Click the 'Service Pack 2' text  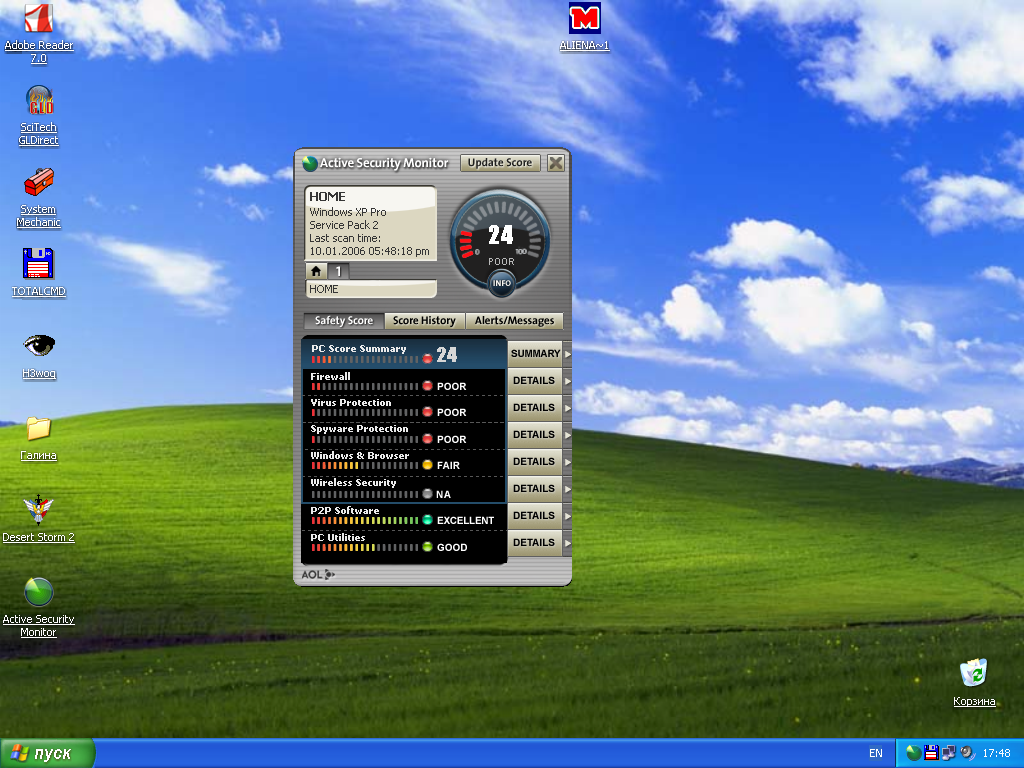[344, 225]
